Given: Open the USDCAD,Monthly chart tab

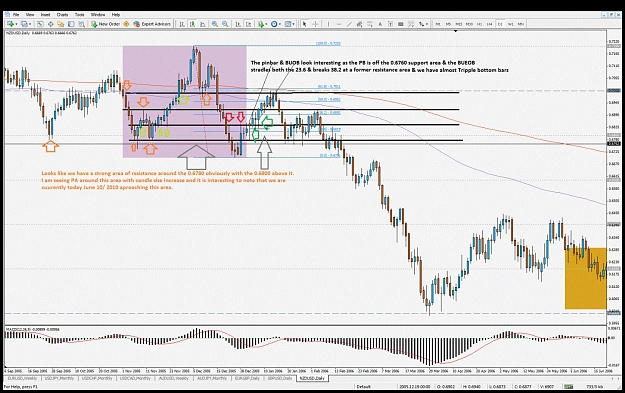Looking at the screenshot, I should click(134, 378).
